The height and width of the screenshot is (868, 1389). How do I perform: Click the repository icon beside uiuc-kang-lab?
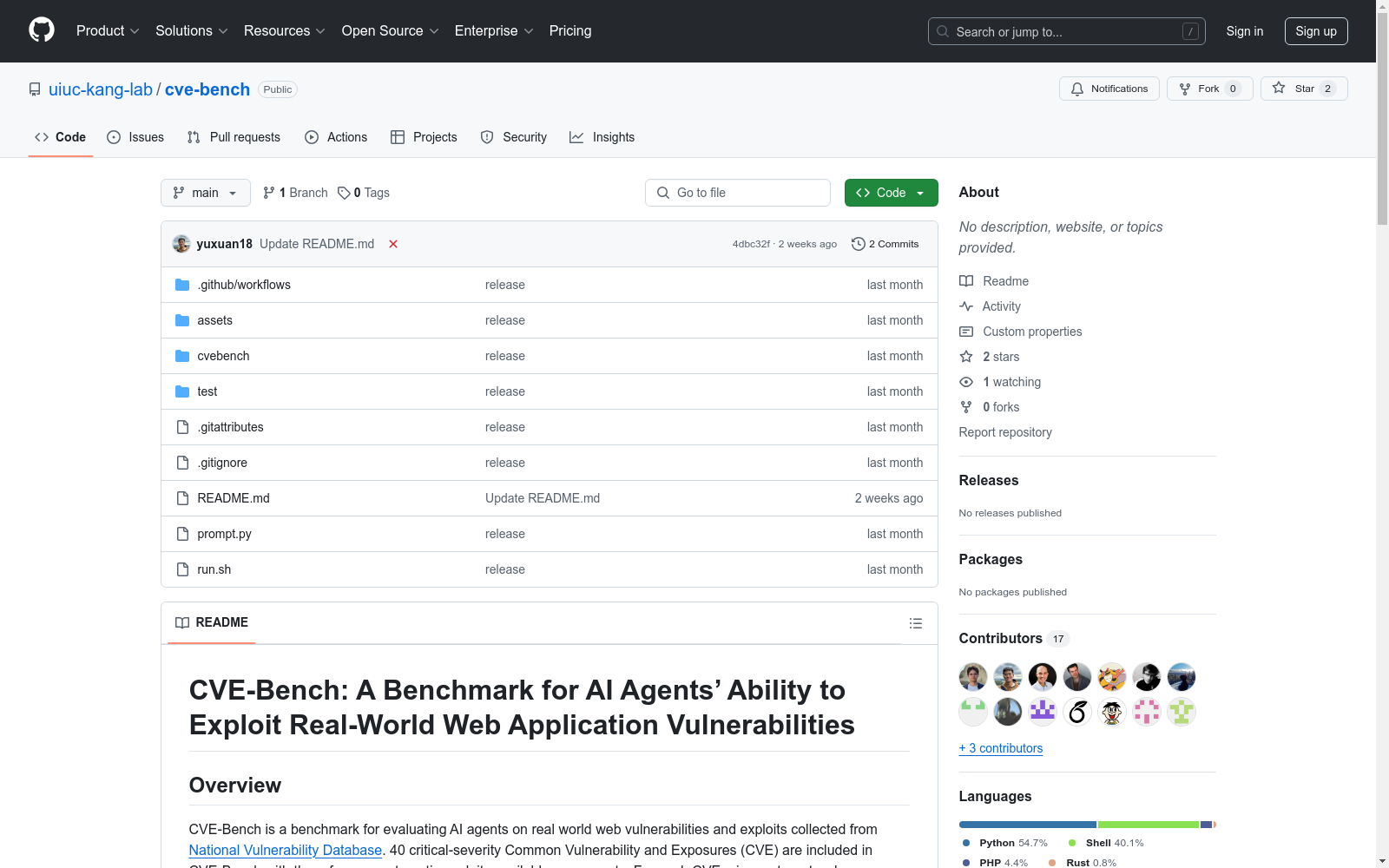coord(35,89)
